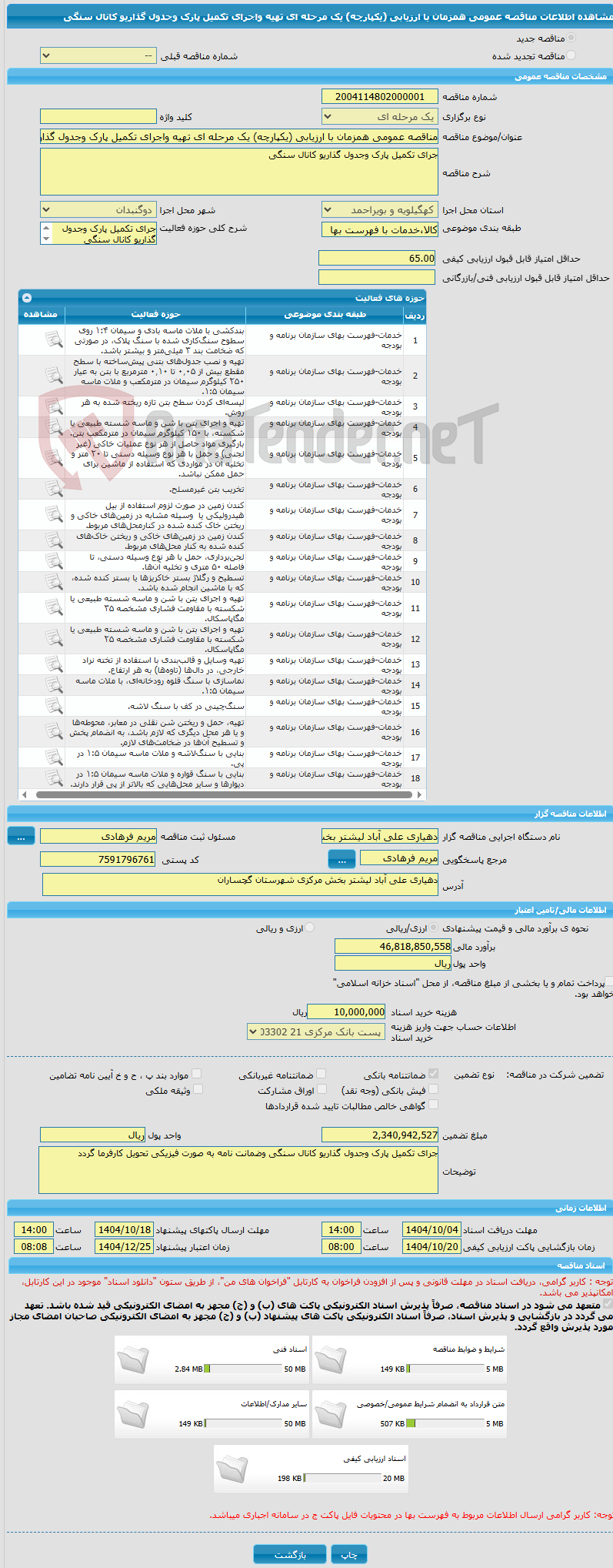Click the کد پستی field

pyautogui.click(x=98, y=860)
